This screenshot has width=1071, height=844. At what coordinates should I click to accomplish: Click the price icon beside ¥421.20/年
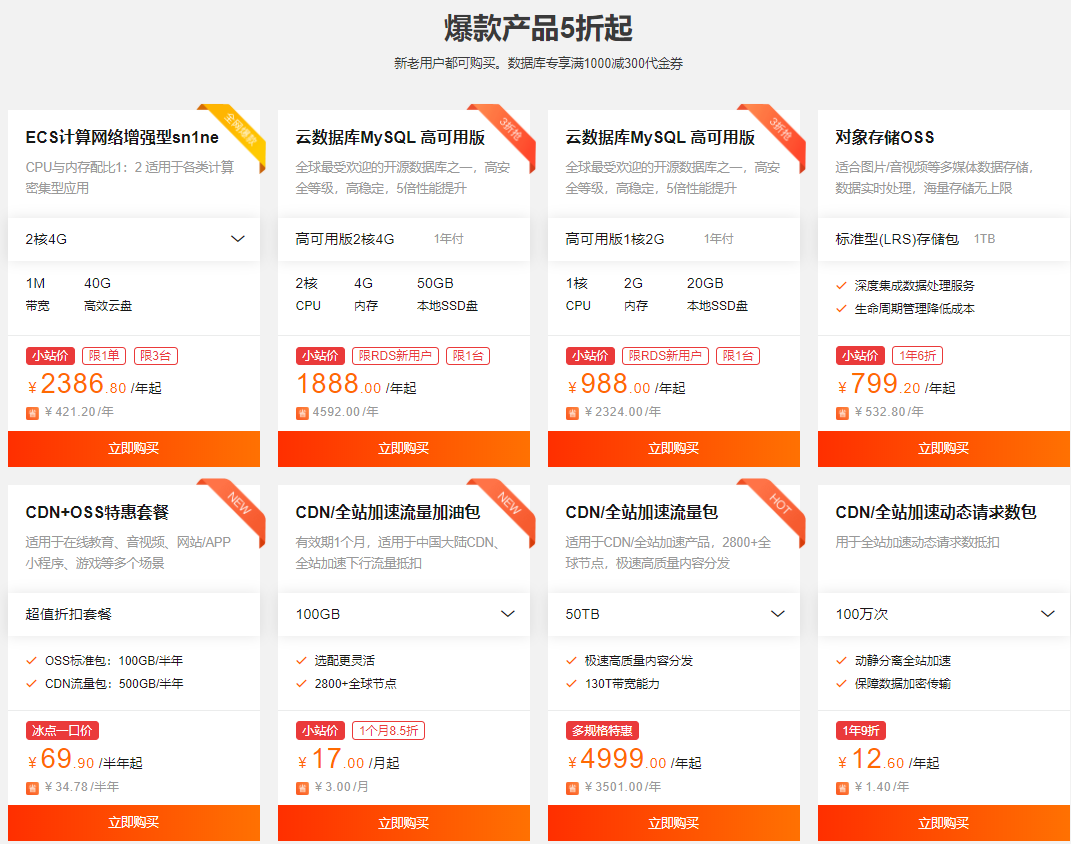(x=32, y=412)
